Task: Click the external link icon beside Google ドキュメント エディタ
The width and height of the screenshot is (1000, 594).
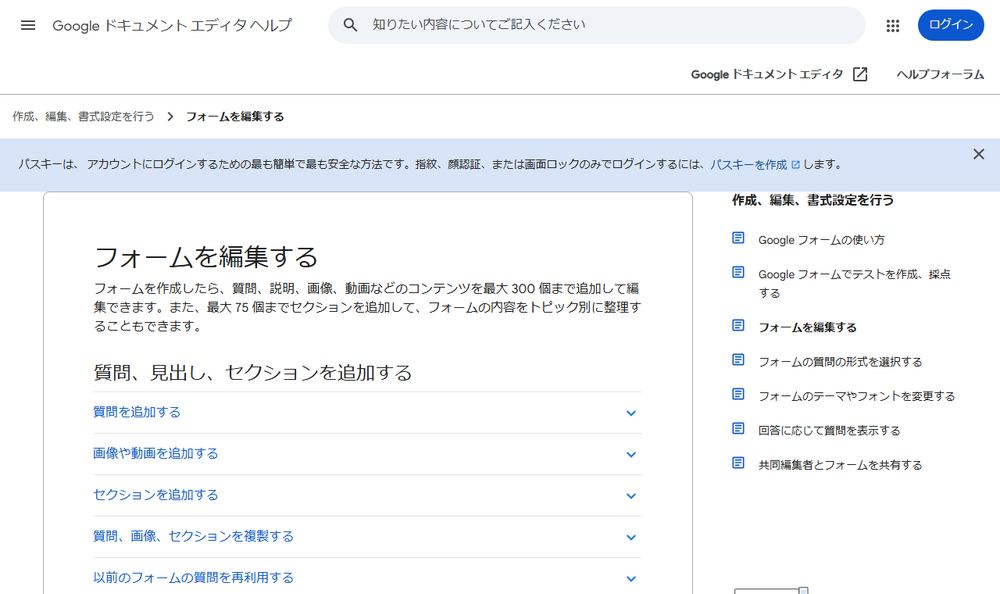Action: [860, 74]
